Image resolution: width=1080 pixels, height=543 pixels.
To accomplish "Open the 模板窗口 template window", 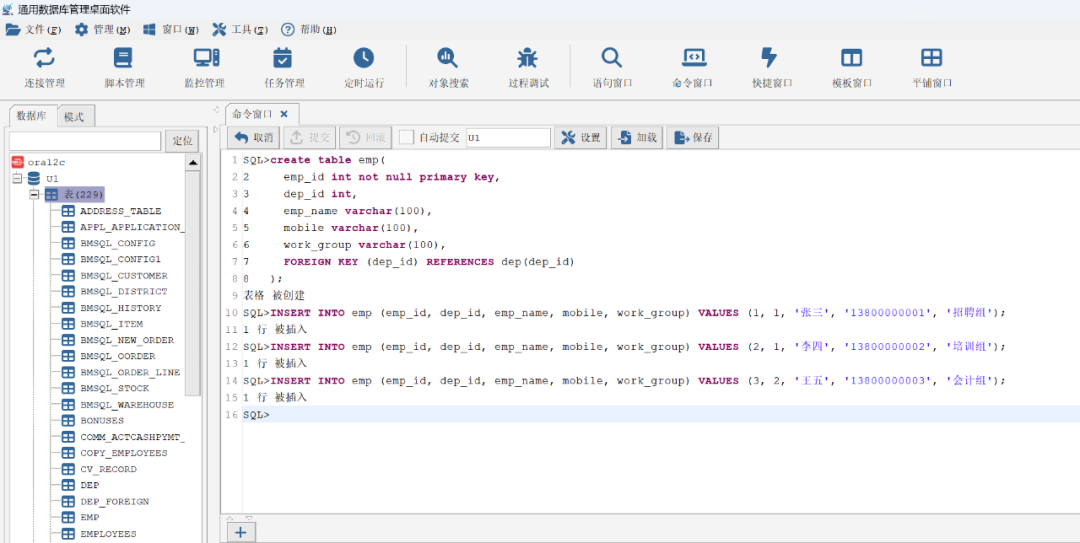I will coord(852,68).
